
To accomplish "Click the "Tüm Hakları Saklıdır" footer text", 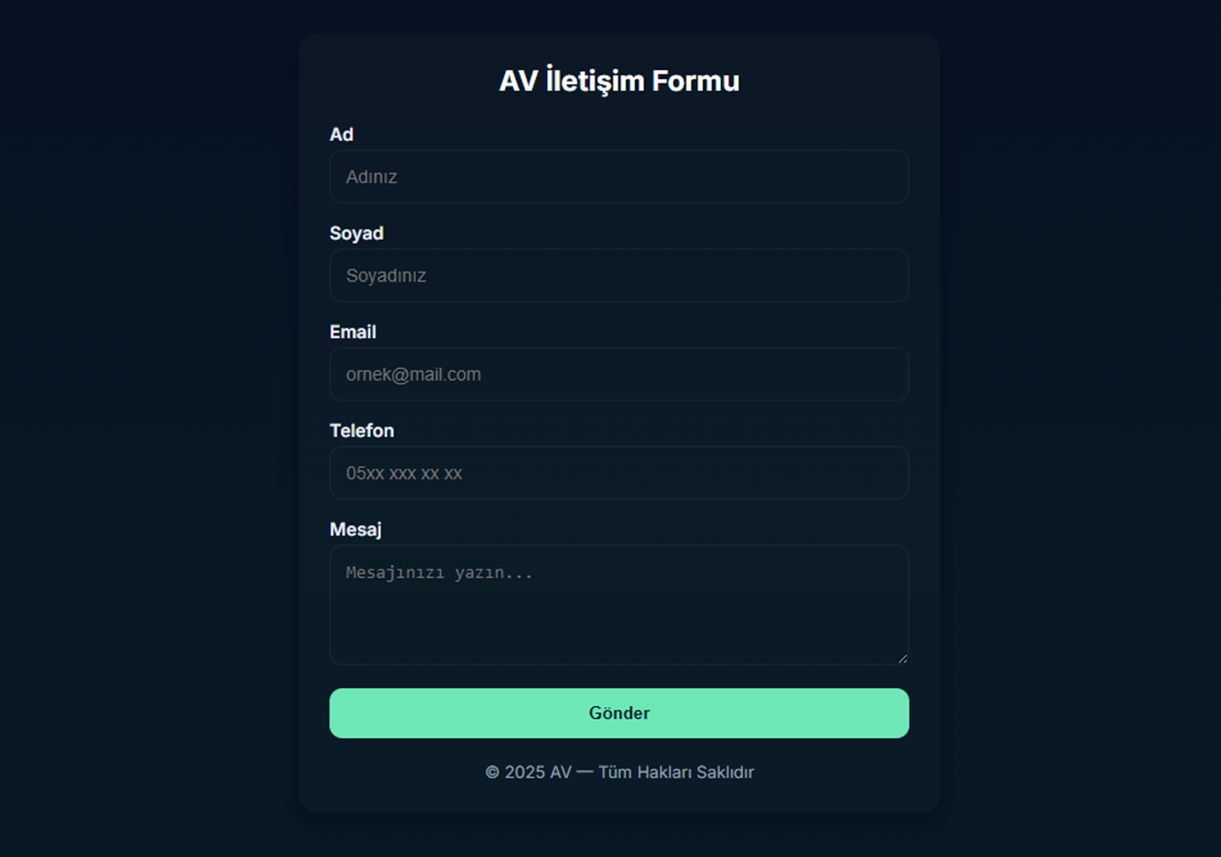I will click(676, 772).
